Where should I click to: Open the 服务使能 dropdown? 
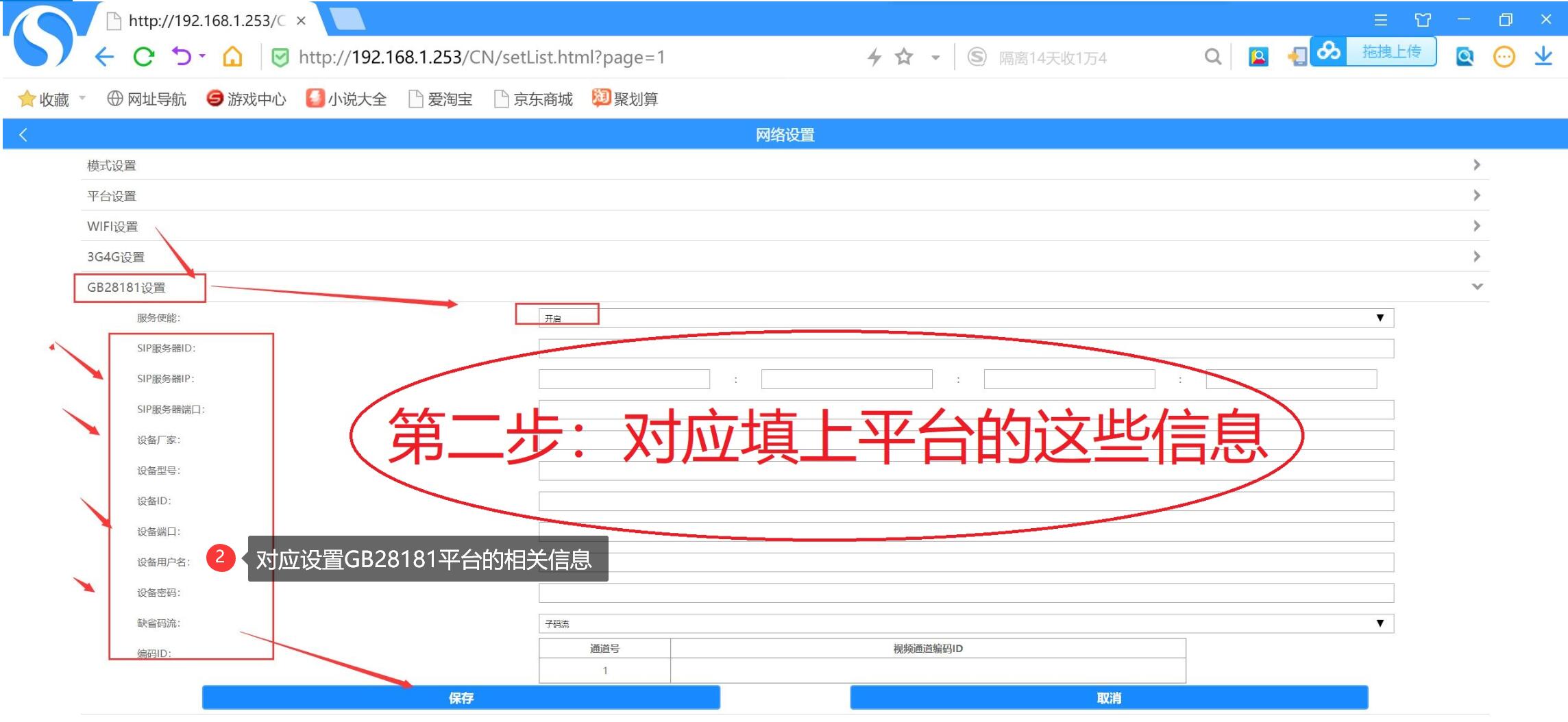click(966, 318)
